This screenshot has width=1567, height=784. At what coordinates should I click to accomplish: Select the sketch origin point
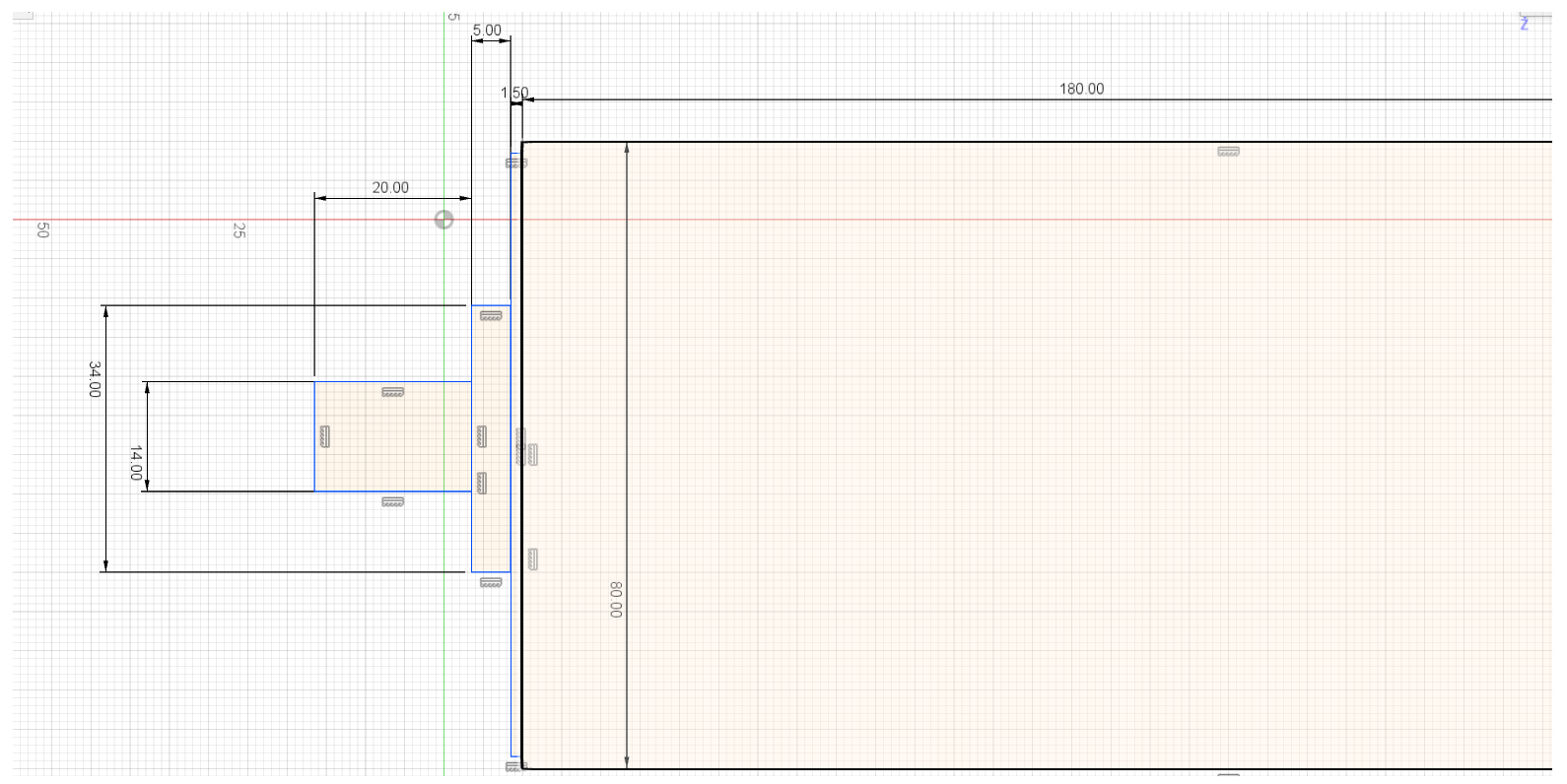pos(444,220)
